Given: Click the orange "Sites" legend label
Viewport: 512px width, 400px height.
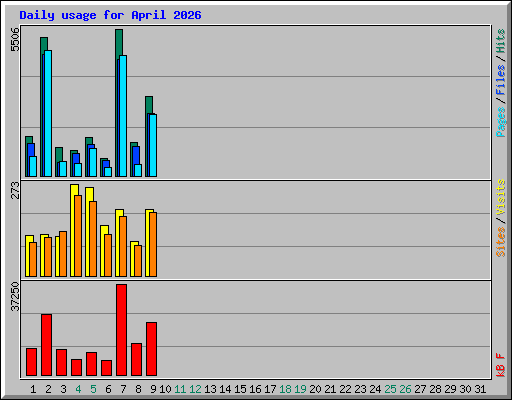Looking at the screenshot, I should coord(501,242).
